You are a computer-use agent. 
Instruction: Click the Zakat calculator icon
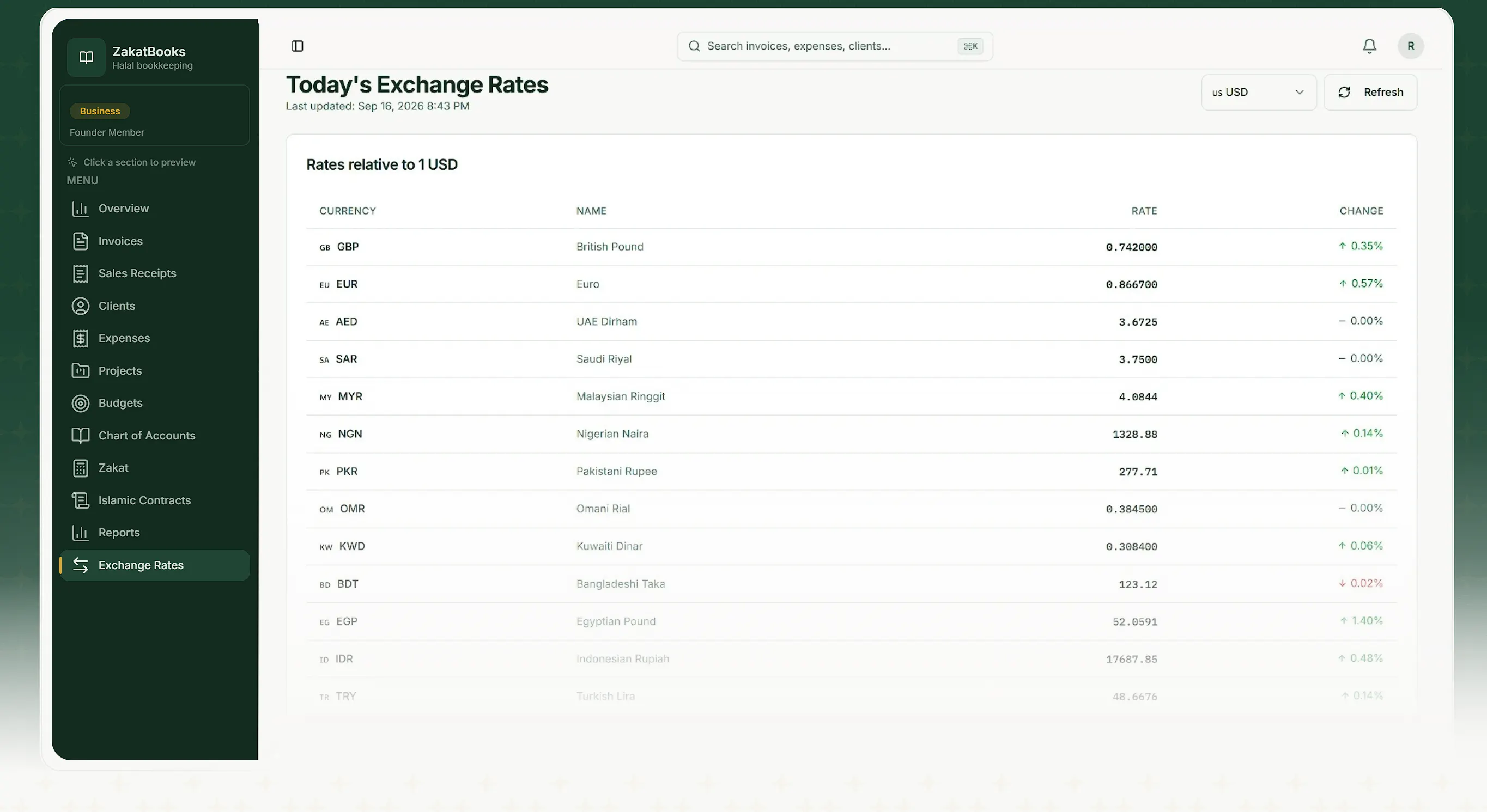click(x=80, y=468)
